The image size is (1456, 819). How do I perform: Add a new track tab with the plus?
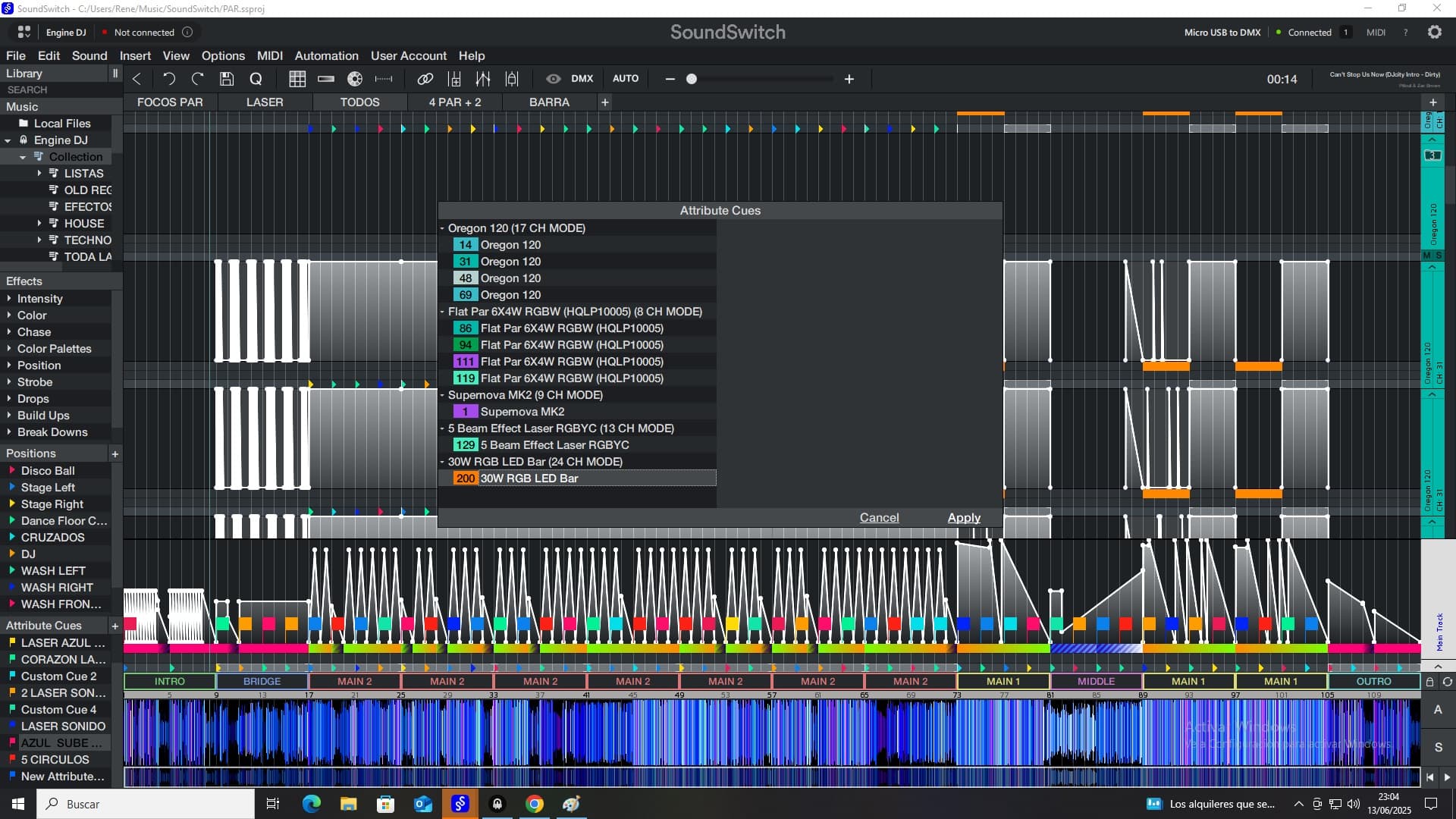point(604,102)
